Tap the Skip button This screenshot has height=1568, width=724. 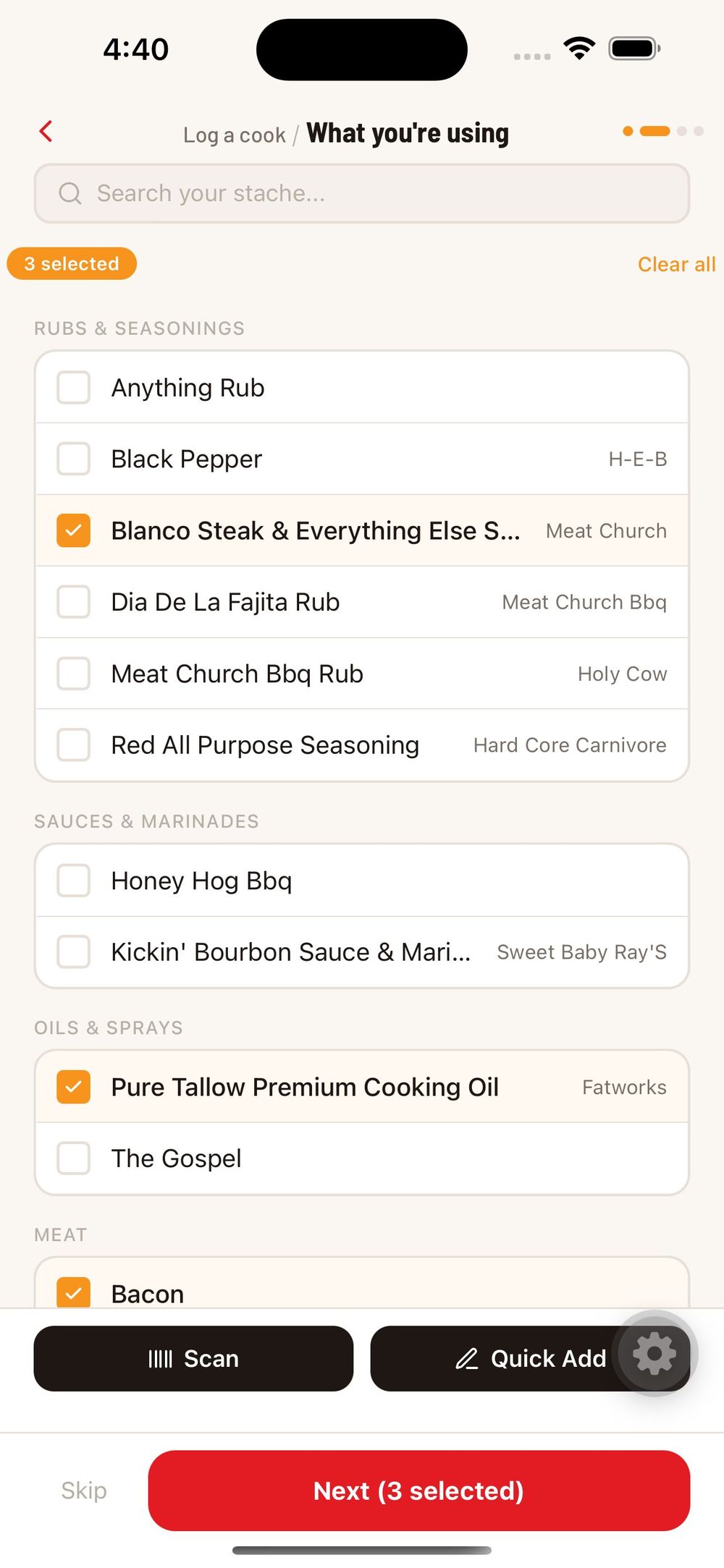(x=84, y=1491)
